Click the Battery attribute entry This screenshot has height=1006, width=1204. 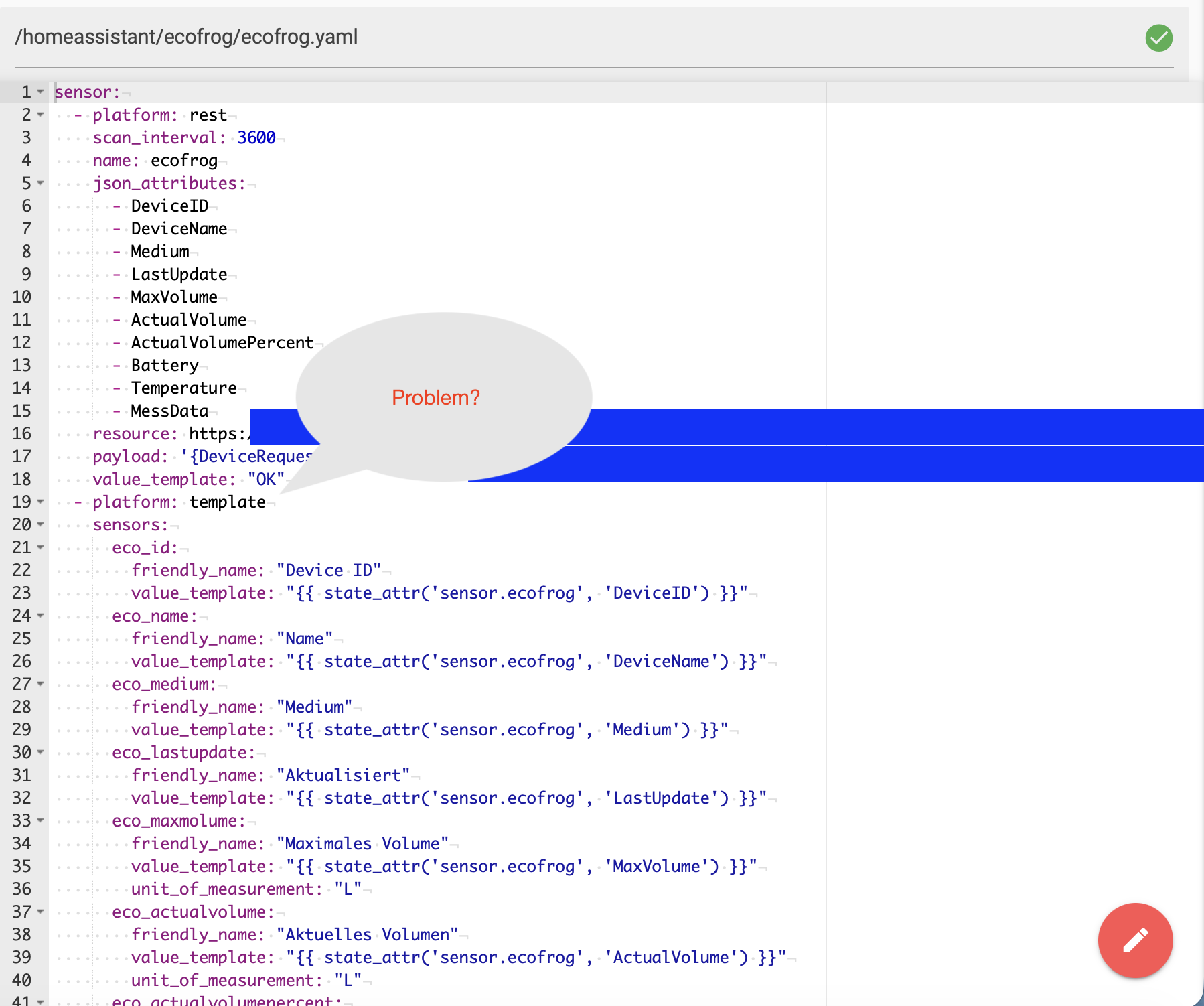point(165,365)
